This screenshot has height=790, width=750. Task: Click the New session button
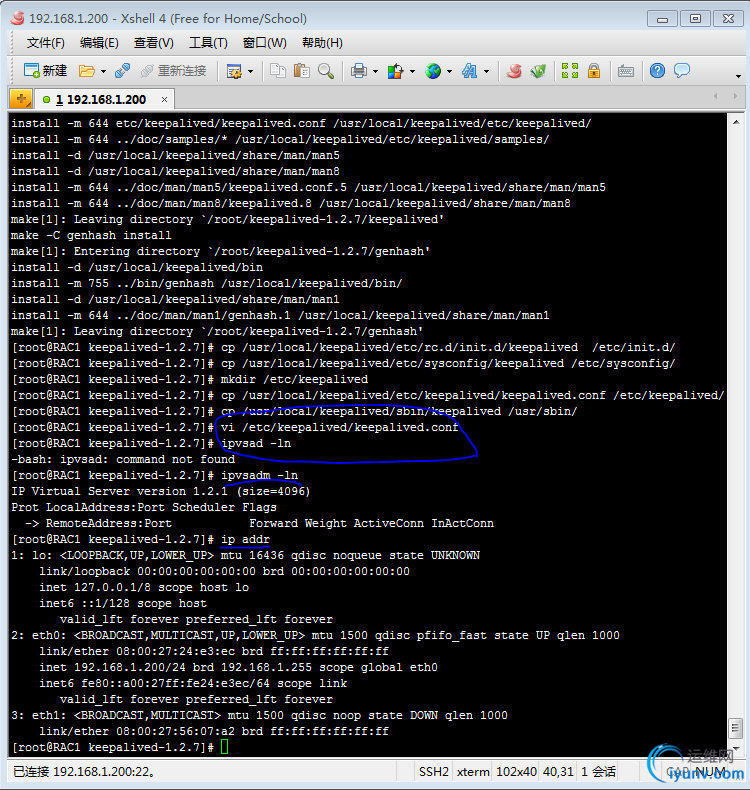[45, 71]
